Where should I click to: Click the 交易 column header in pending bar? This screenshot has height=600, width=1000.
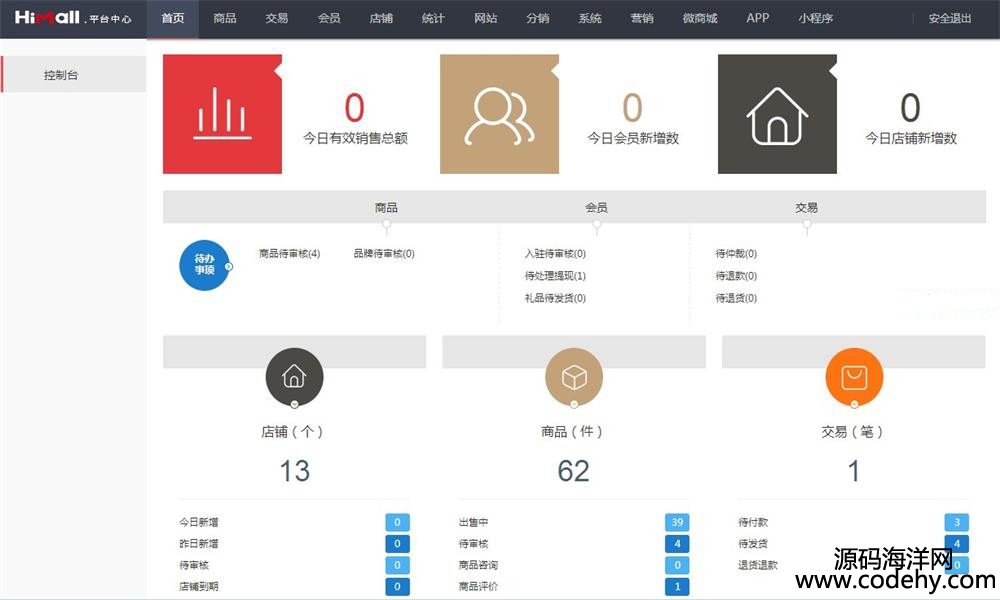[806, 207]
